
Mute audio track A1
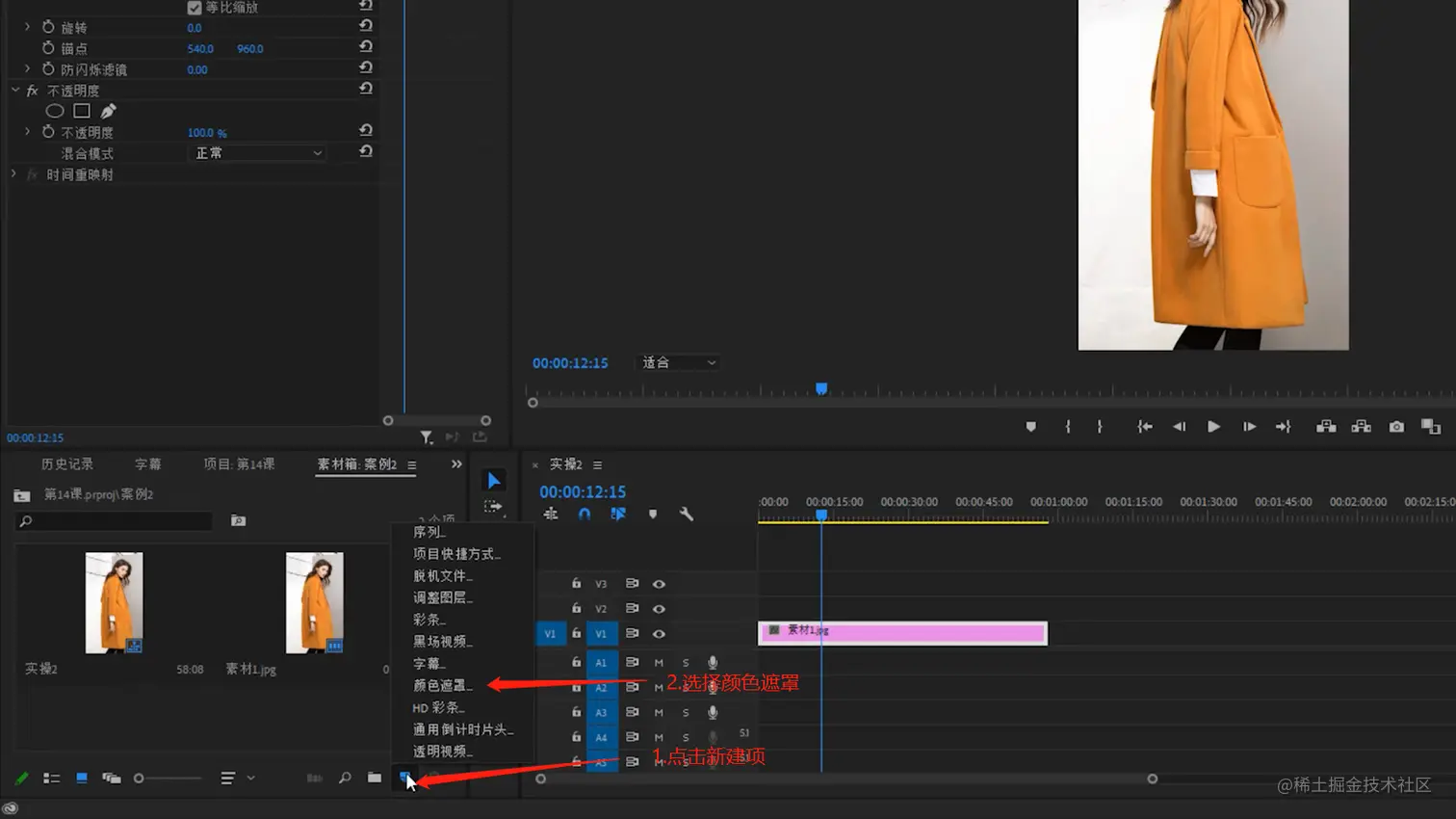coord(659,663)
